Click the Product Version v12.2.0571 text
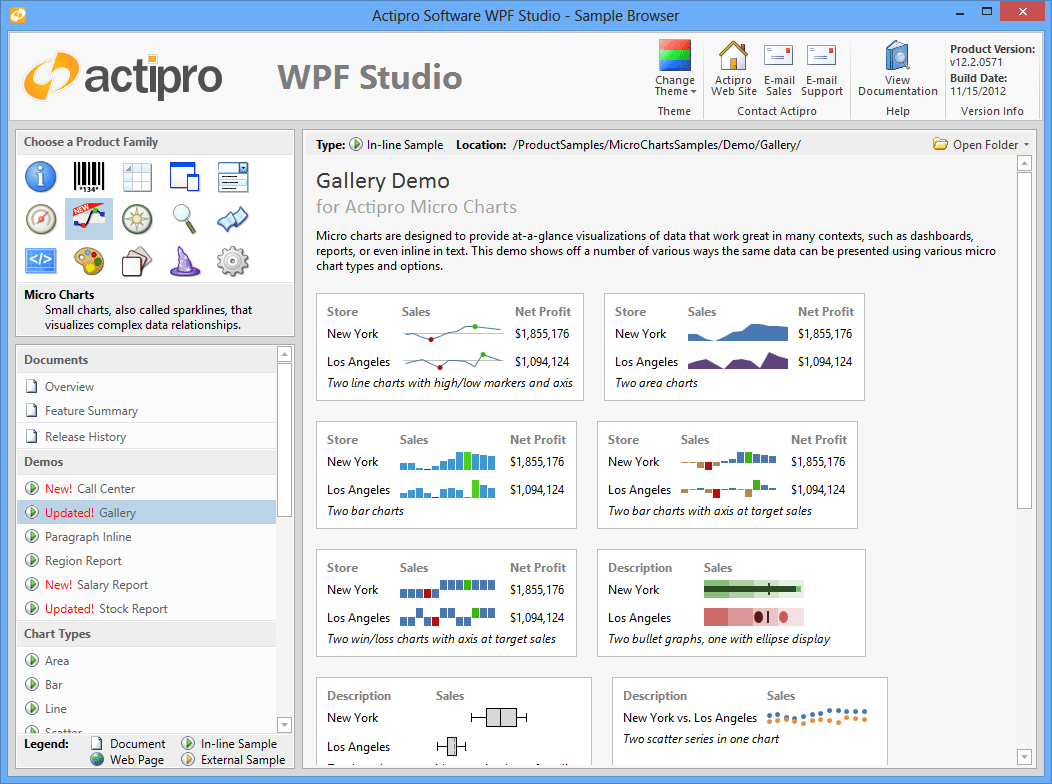The height and width of the screenshot is (784, 1052). click(992, 56)
